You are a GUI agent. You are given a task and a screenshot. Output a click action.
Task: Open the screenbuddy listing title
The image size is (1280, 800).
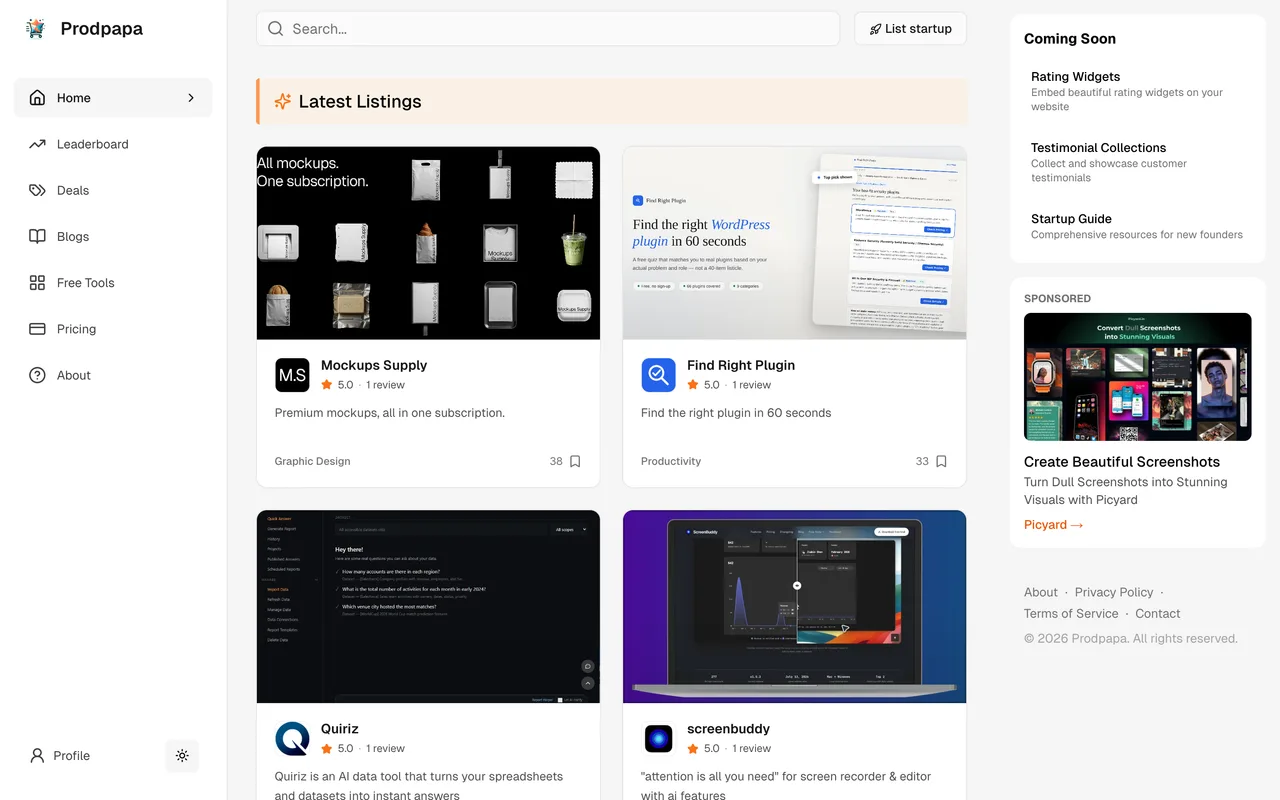click(728, 729)
